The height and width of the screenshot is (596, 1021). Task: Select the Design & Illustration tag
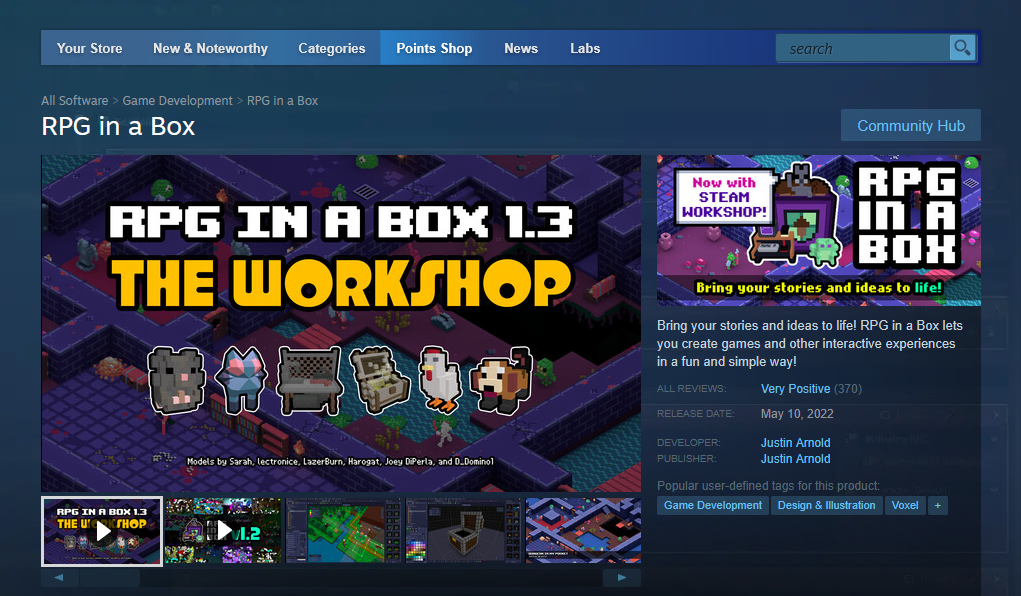coord(826,505)
